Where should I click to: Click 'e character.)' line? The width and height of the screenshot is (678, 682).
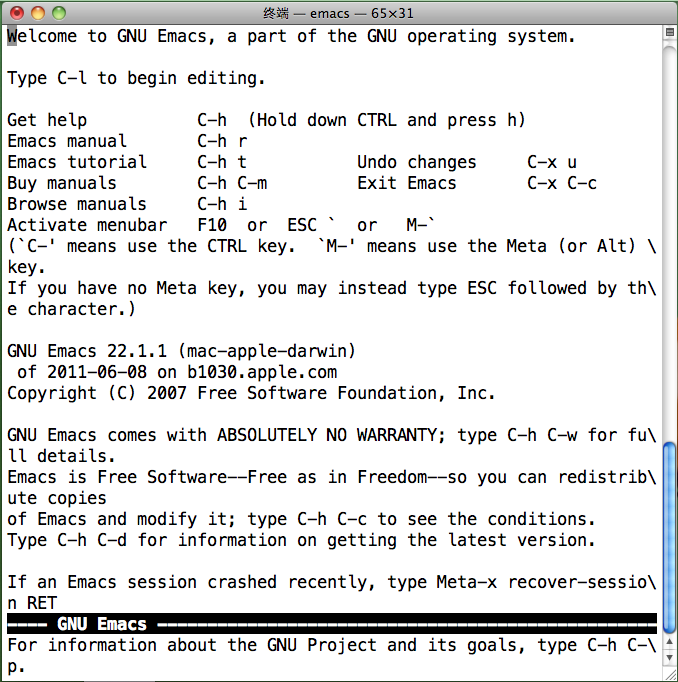(x=72, y=309)
